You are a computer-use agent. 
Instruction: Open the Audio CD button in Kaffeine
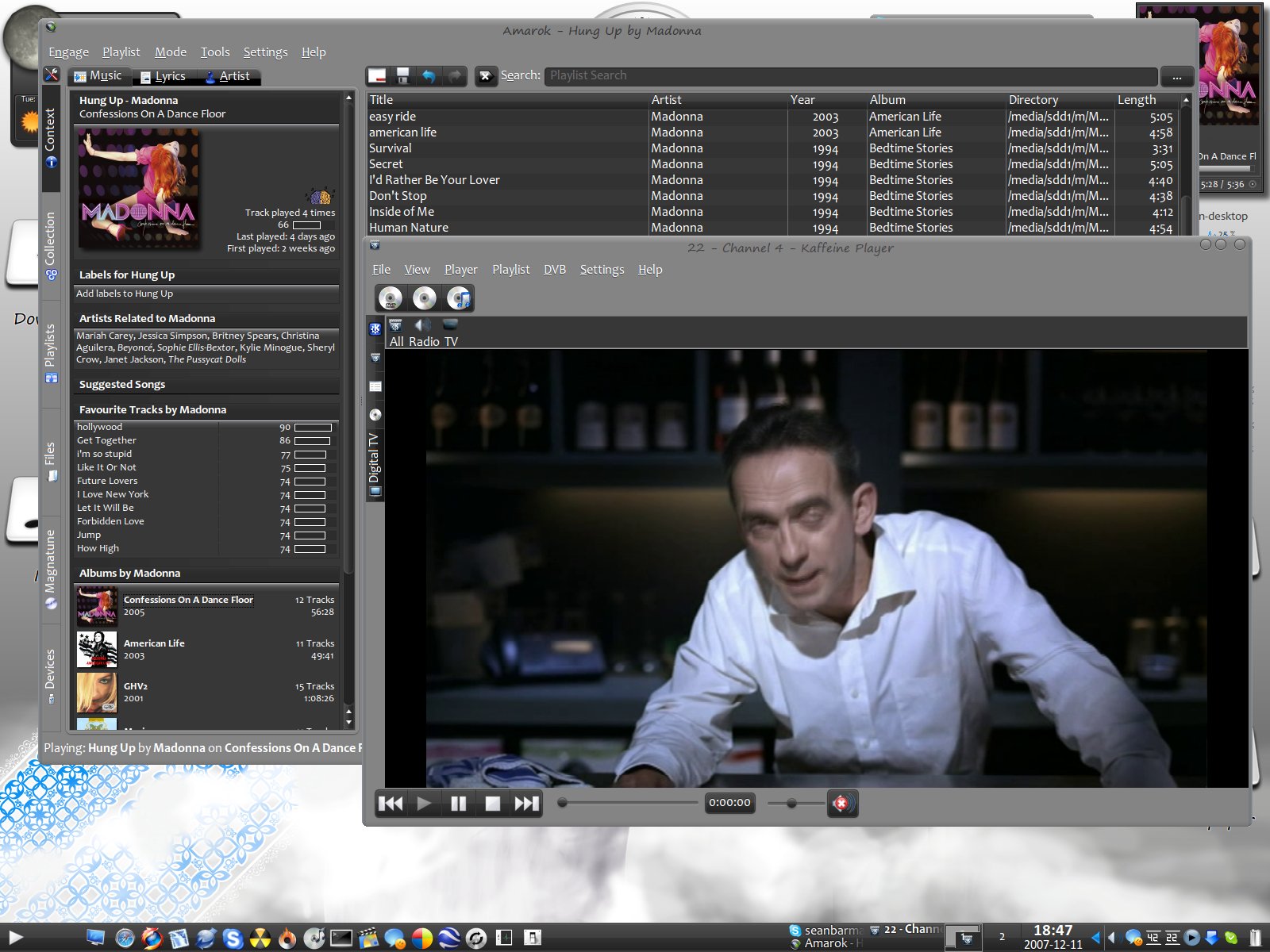coord(460,298)
